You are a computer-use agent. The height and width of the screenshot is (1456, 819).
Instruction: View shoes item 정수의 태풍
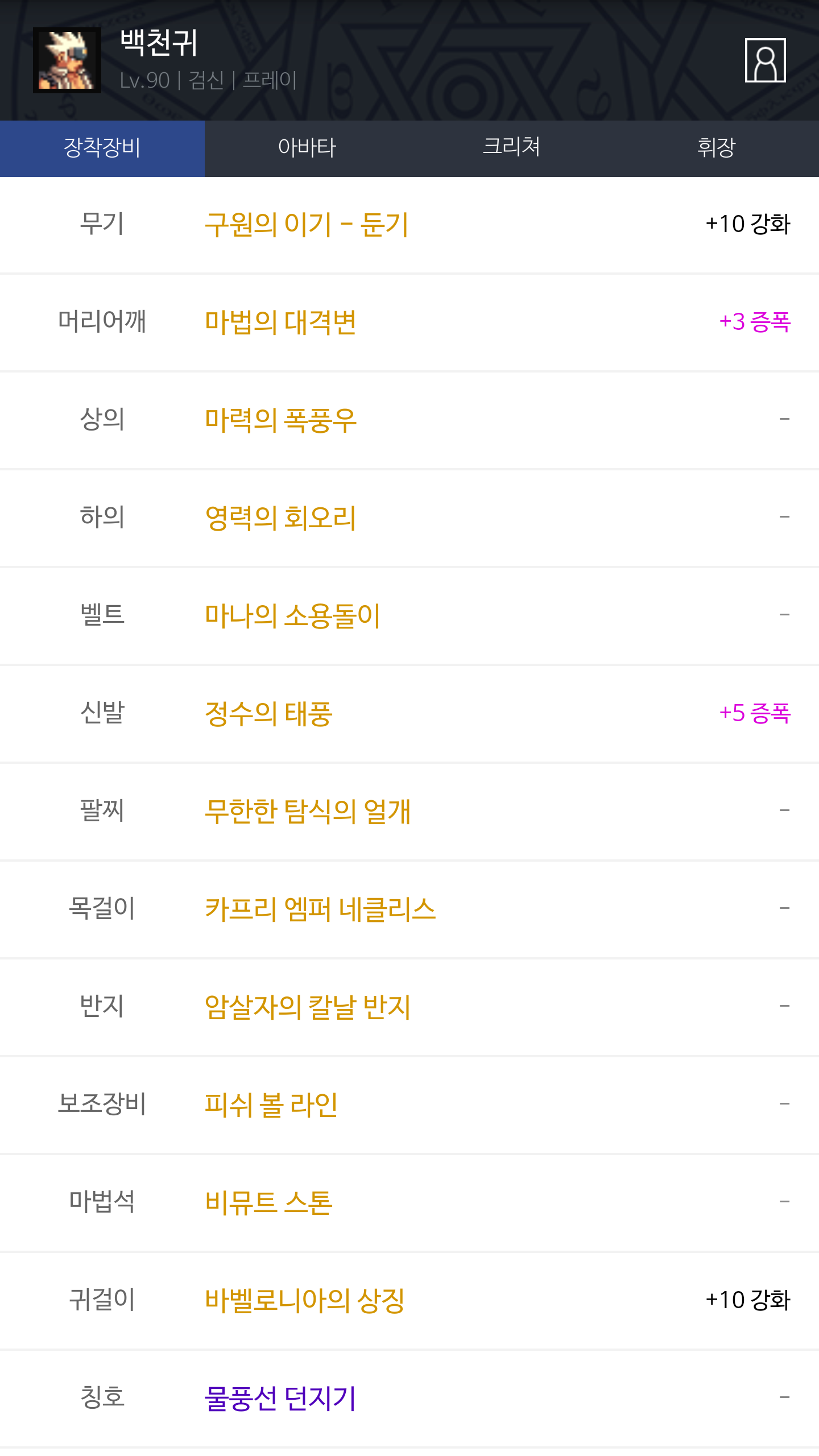pyautogui.click(x=268, y=714)
